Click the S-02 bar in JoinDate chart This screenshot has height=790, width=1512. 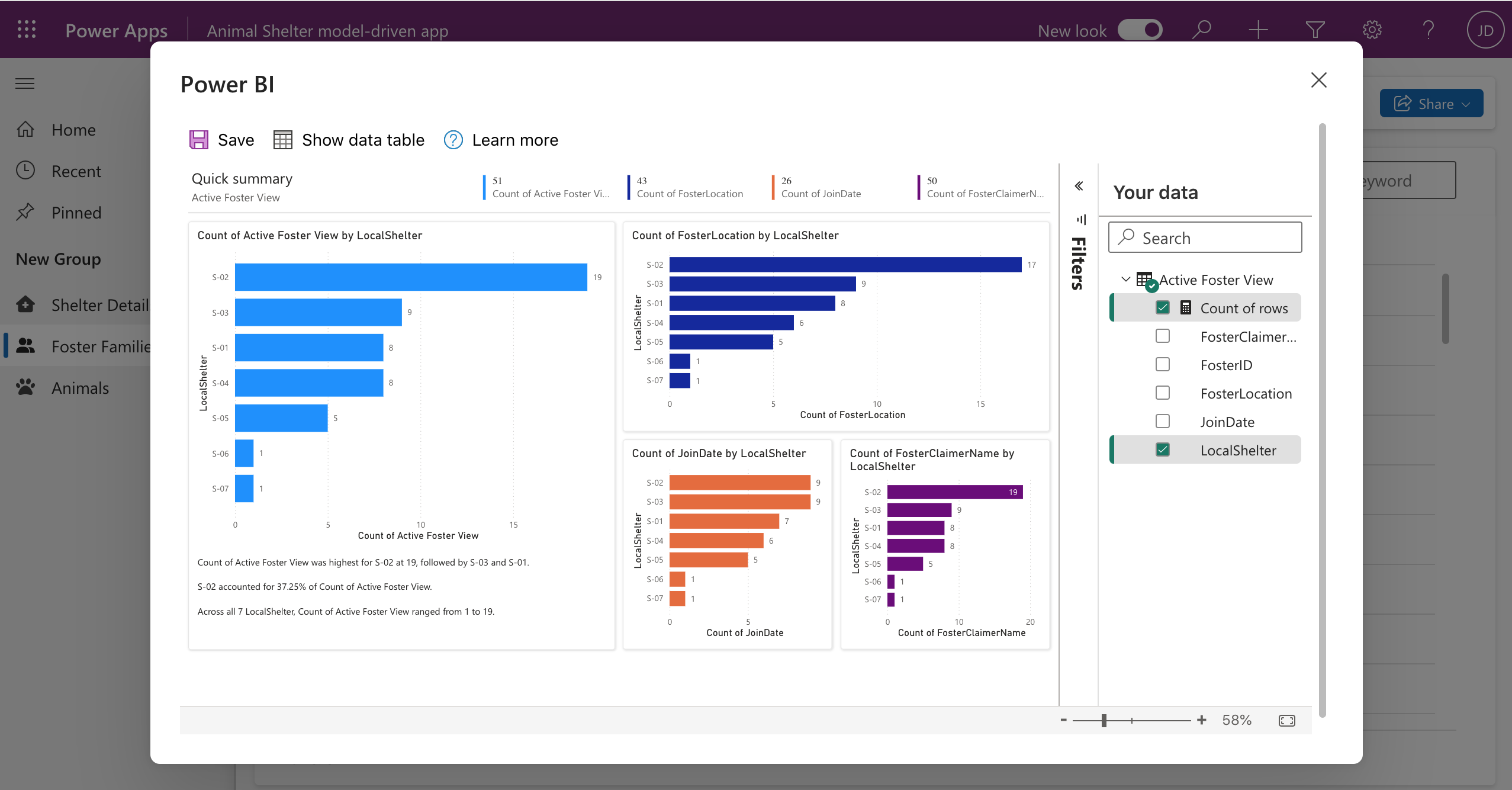pos(740,483)
